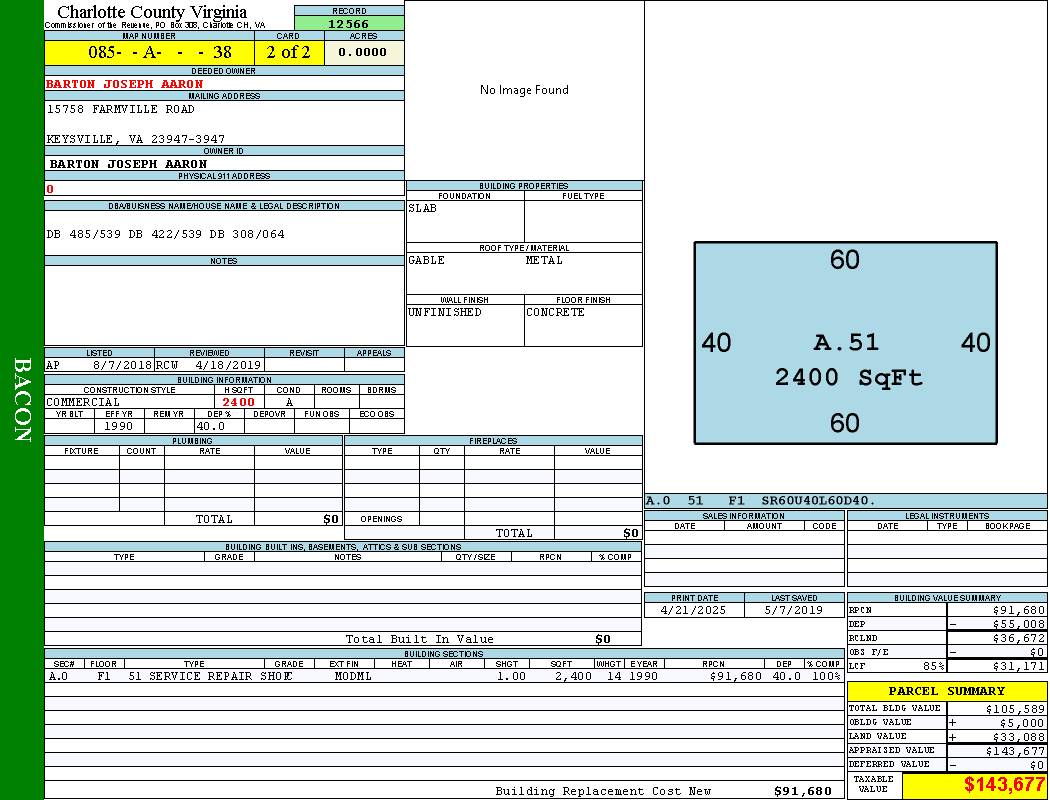Click the yellow PARCEL SUMMARY header
Viewport: 1050px width, 800px height.
[x=946, y=691]
